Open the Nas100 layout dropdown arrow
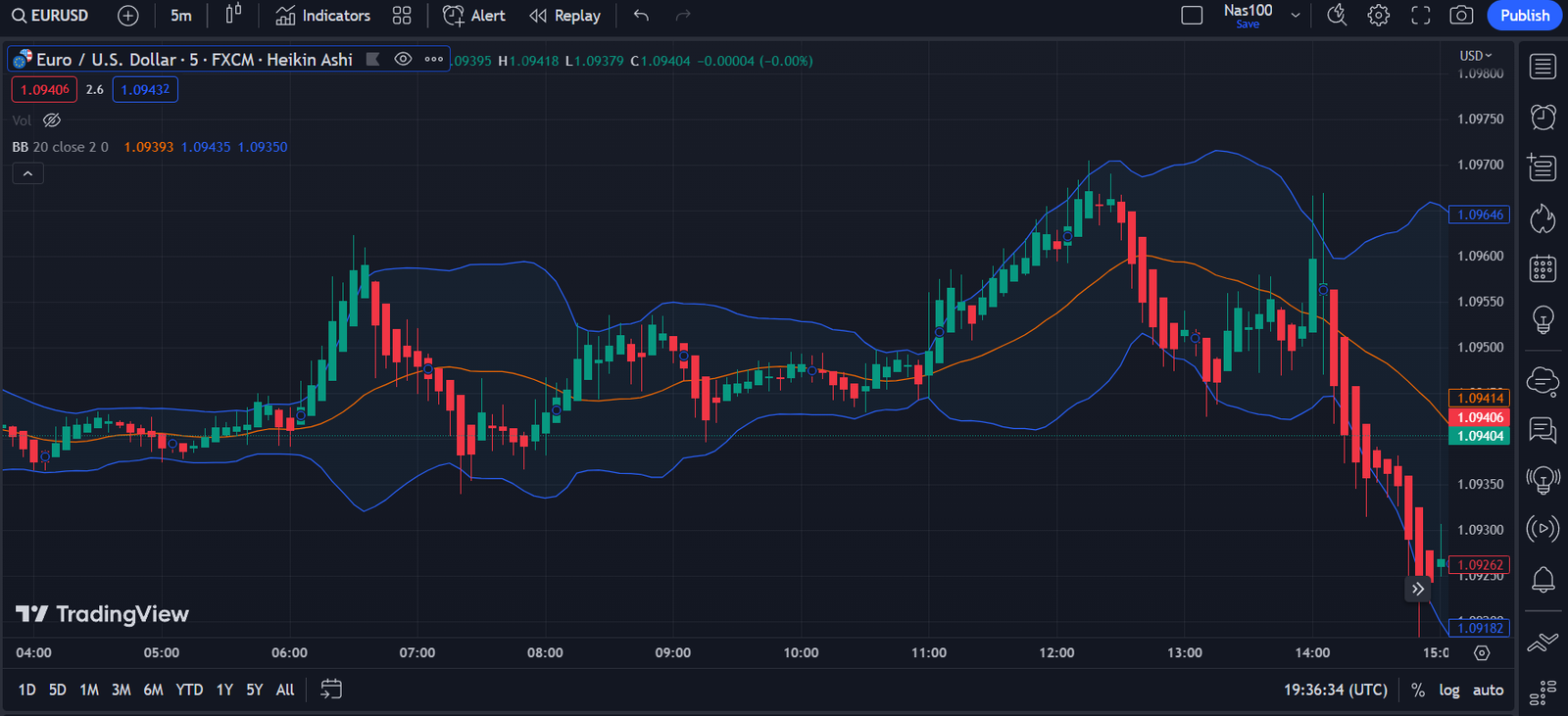 point(1296,16)
